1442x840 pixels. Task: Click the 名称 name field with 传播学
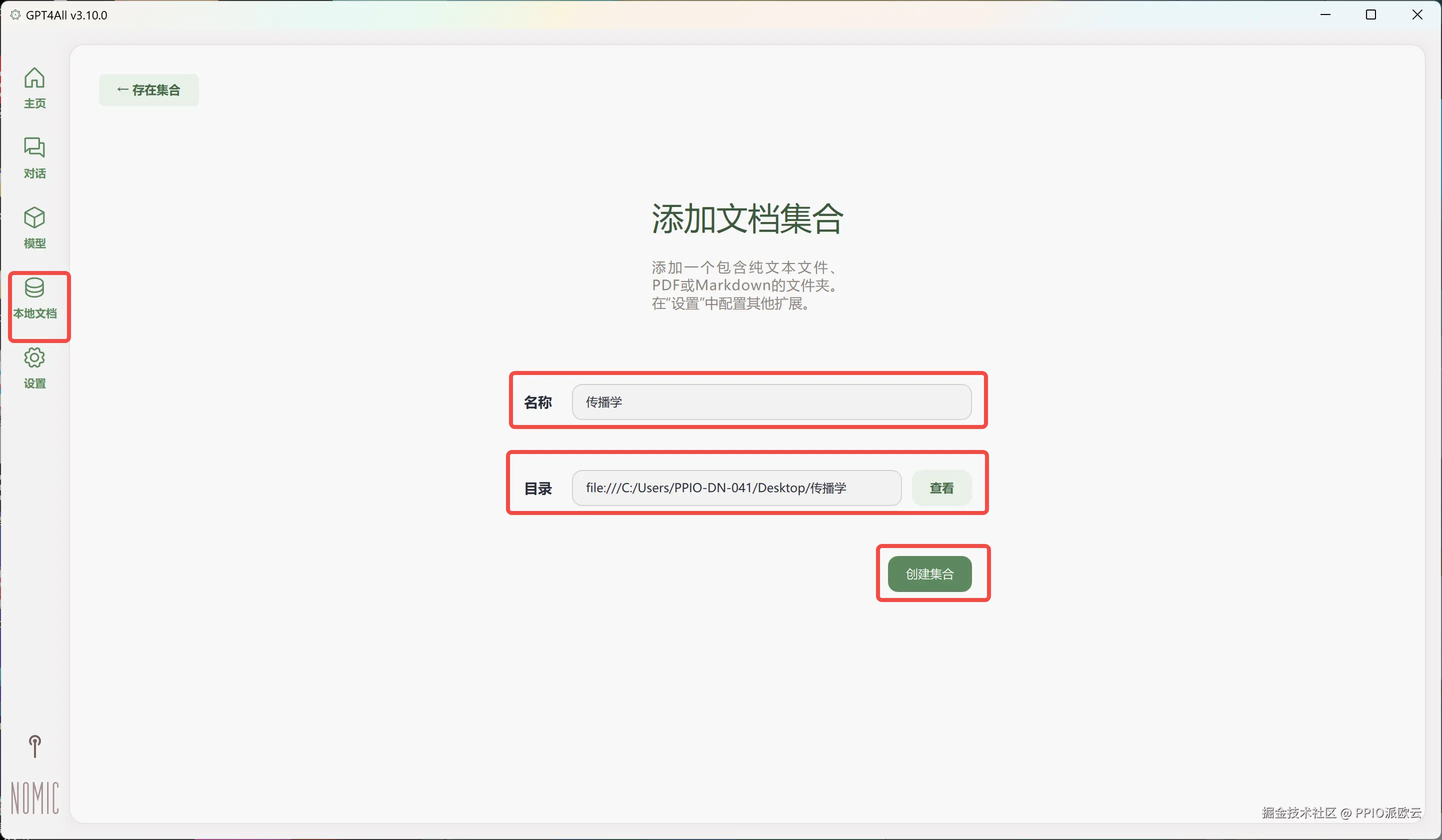[771, 401]
